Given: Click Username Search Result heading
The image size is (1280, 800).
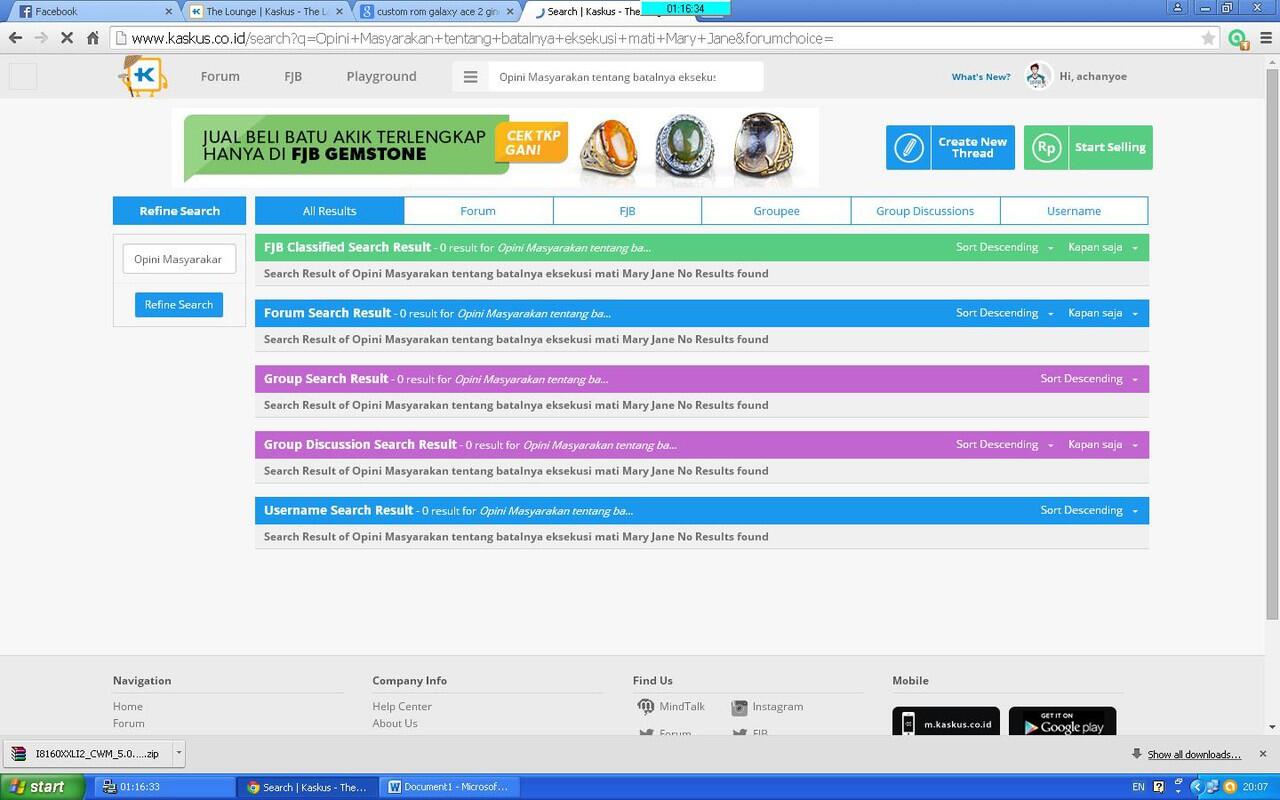Looking at the screenshot, I should 339,511.
